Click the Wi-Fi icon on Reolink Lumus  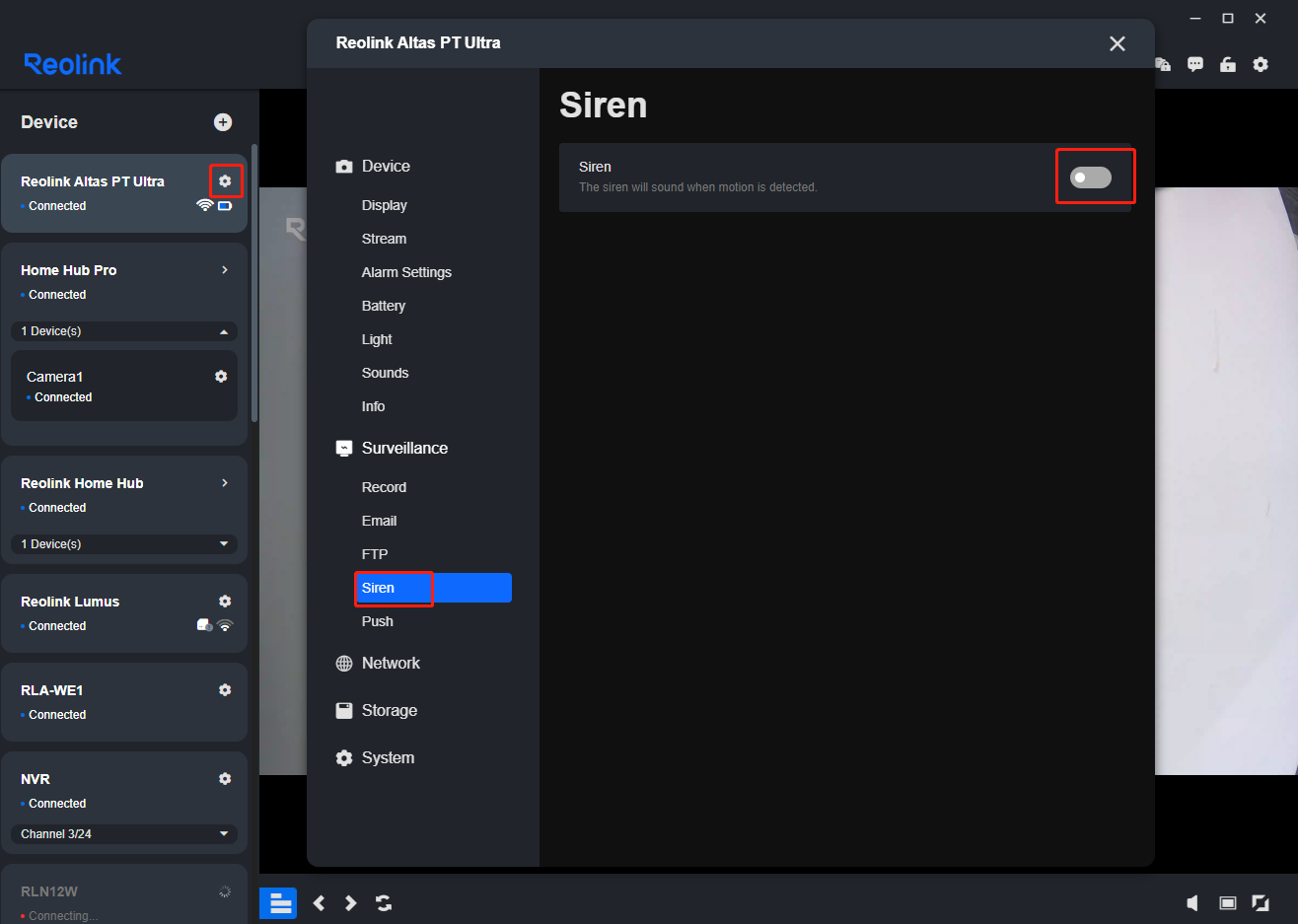coord(225,625)
